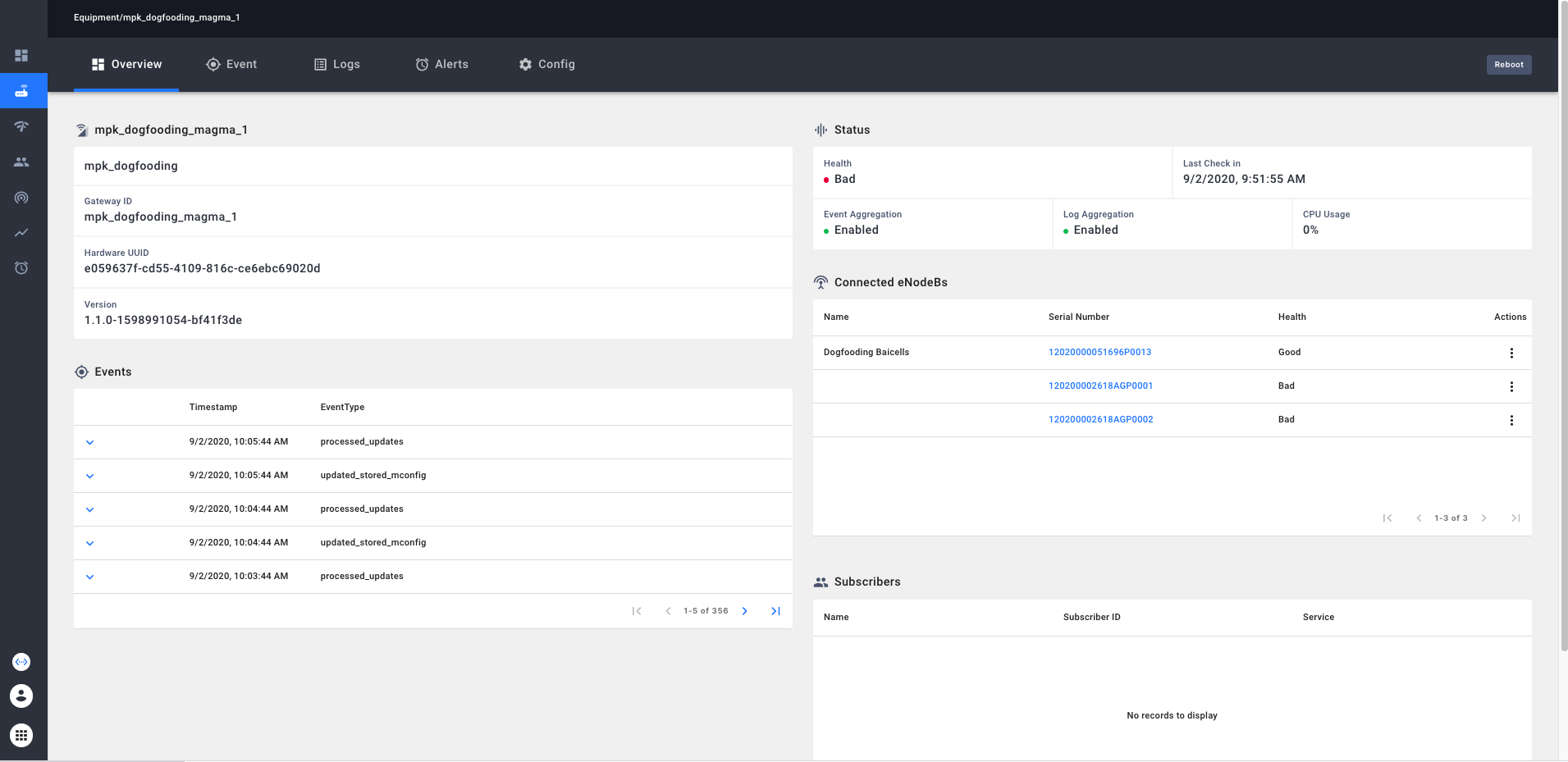Expand the updated_stored_mconfig event at 10:04:44 AM
1568x762 pixels.
pyautogui.click(x=90, y=543)
